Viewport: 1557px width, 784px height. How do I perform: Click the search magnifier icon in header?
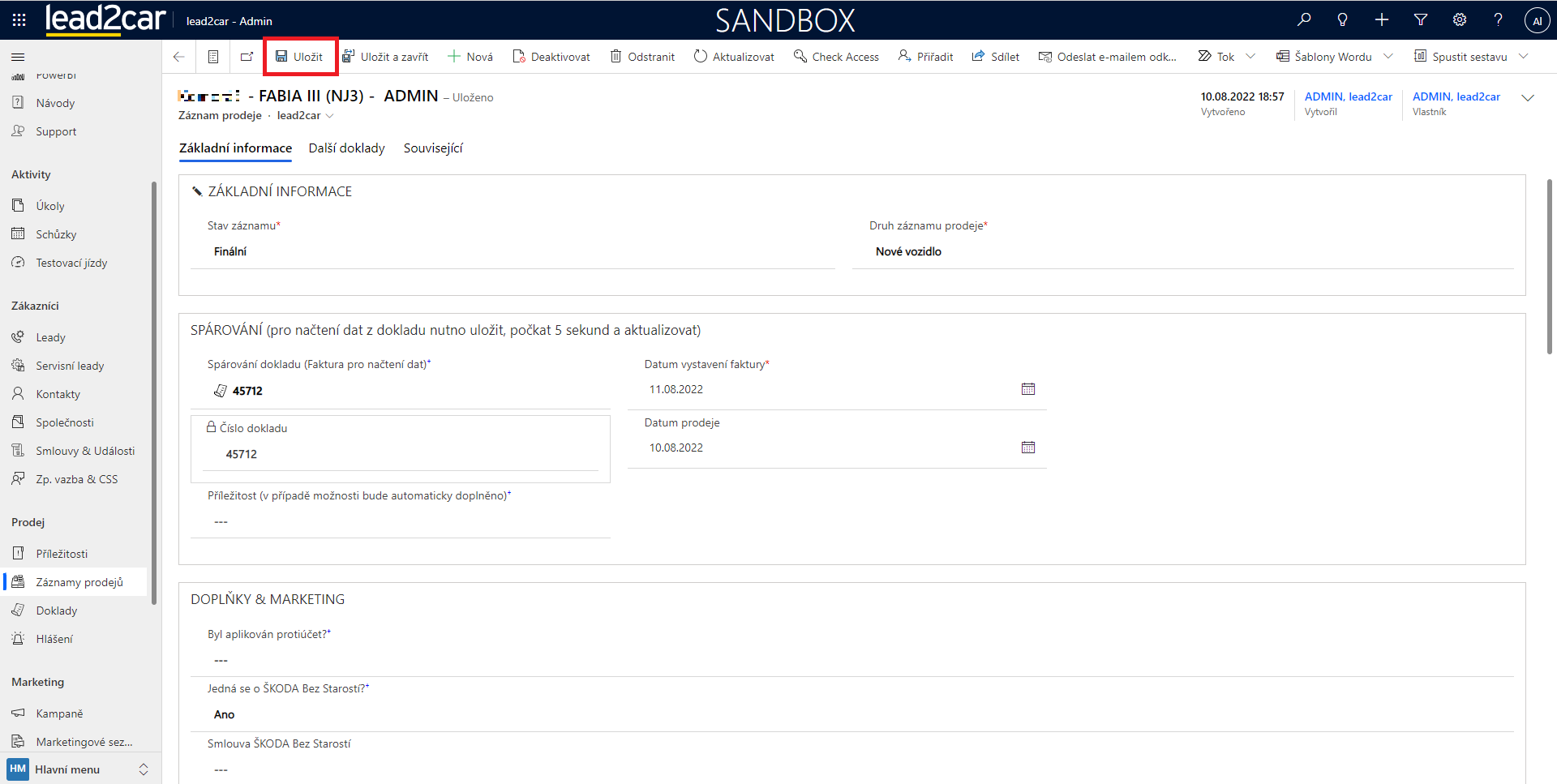tap(1304, 20)
